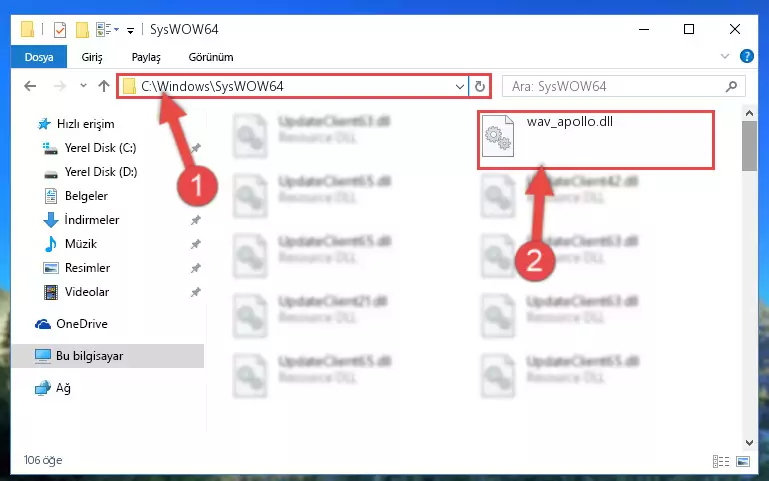Expand the ribbon with the chevron

(725, 56)
